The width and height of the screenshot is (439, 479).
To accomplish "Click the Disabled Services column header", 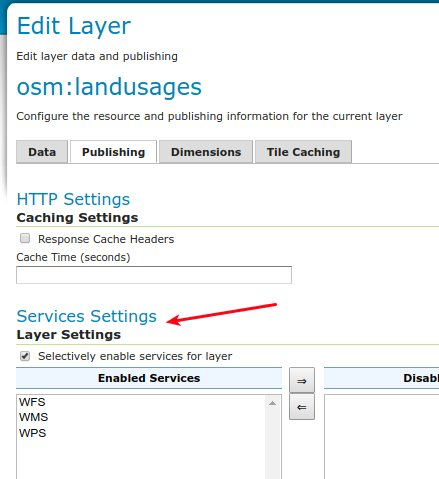I will click(381, 378).
